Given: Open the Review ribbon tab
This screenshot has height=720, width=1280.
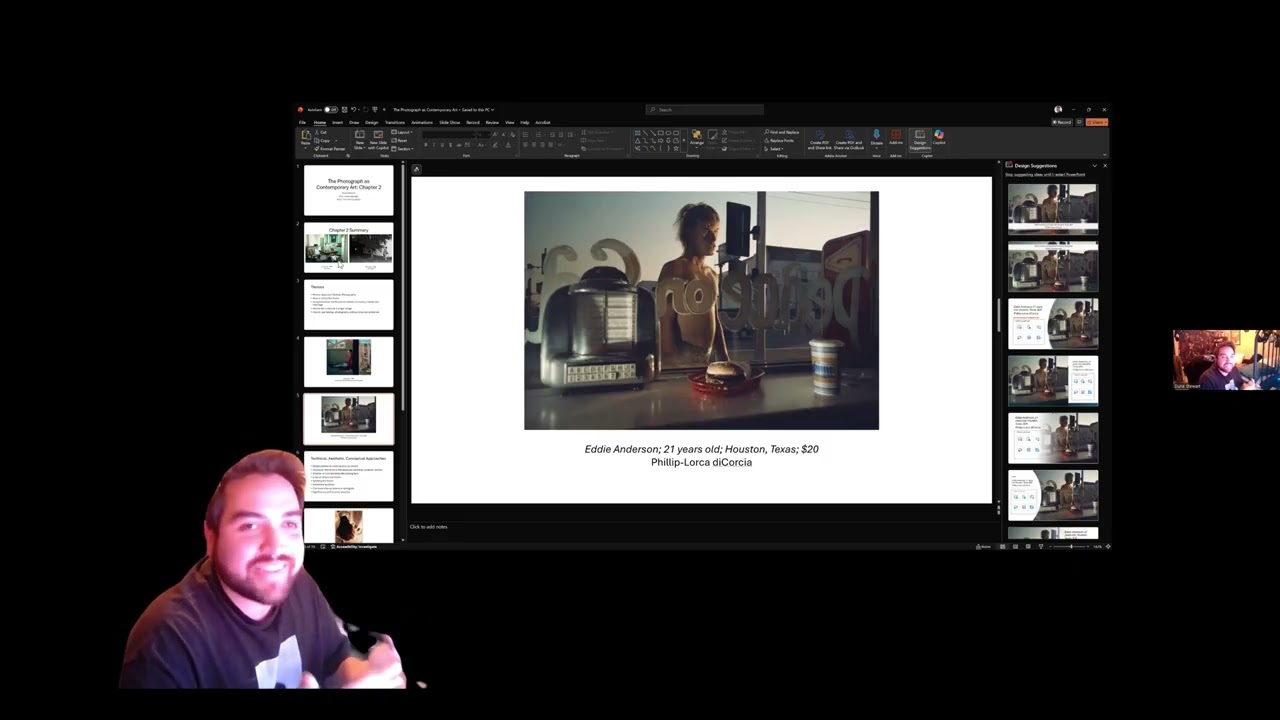Looking at the screenshot, I should [x=492, y=122].
